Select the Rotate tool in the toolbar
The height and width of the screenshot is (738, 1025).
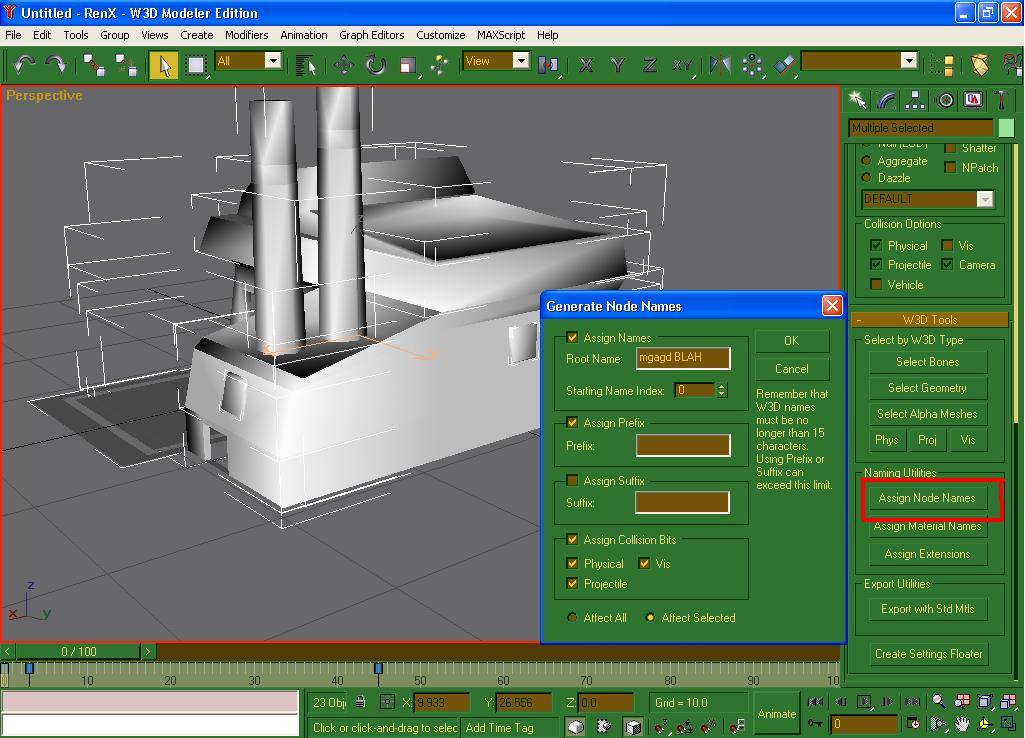[376, 65]
